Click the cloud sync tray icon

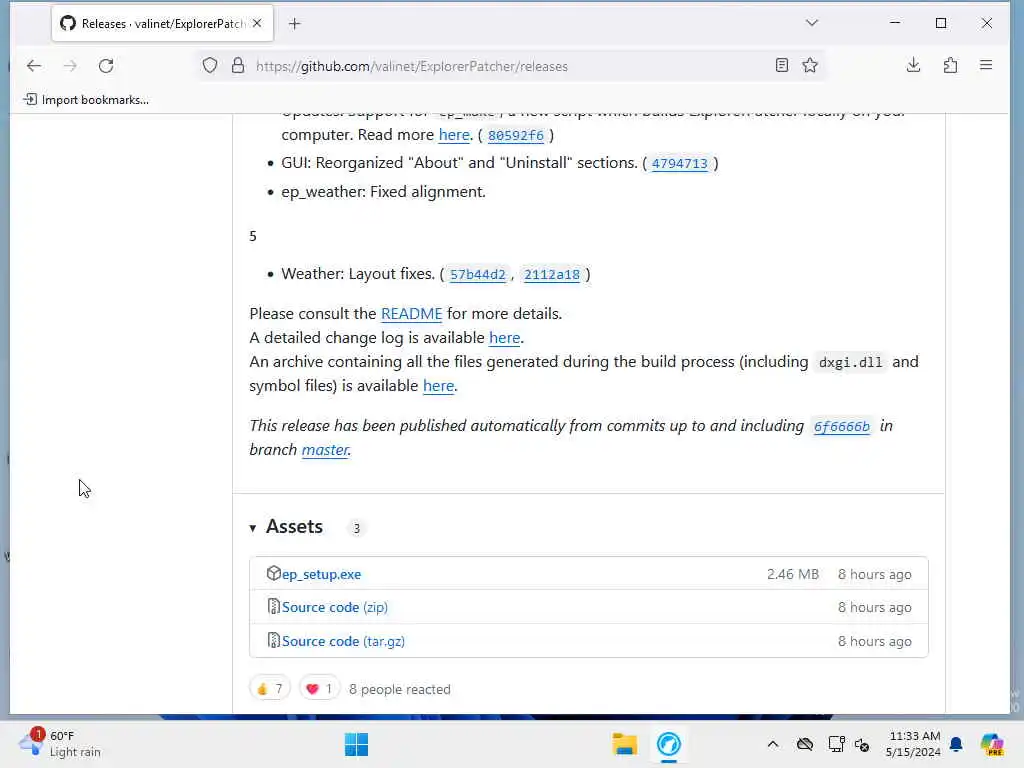tap(805, 744)
